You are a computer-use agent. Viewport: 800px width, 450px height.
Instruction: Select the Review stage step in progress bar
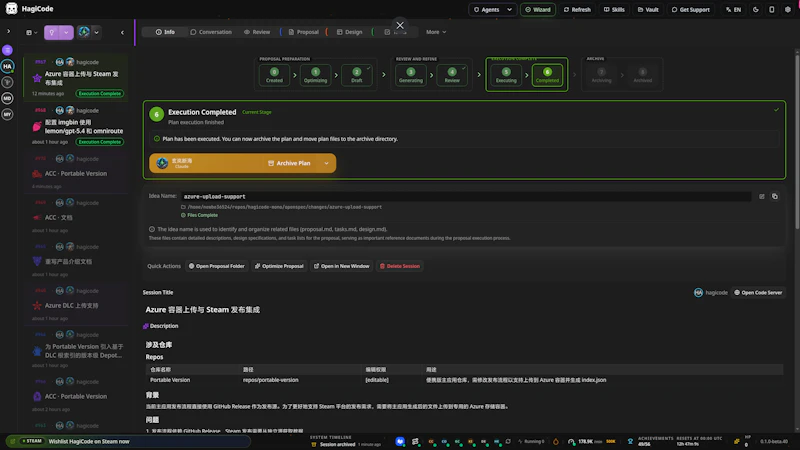[x=452, y=75]
